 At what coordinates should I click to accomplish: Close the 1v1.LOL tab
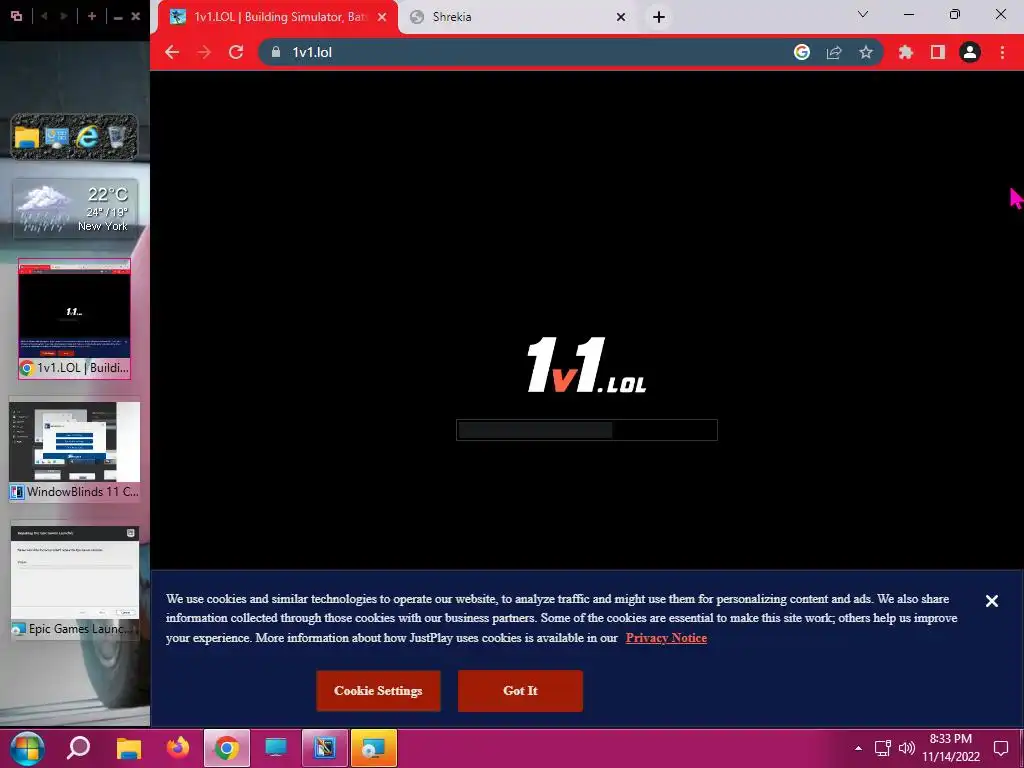382,17
